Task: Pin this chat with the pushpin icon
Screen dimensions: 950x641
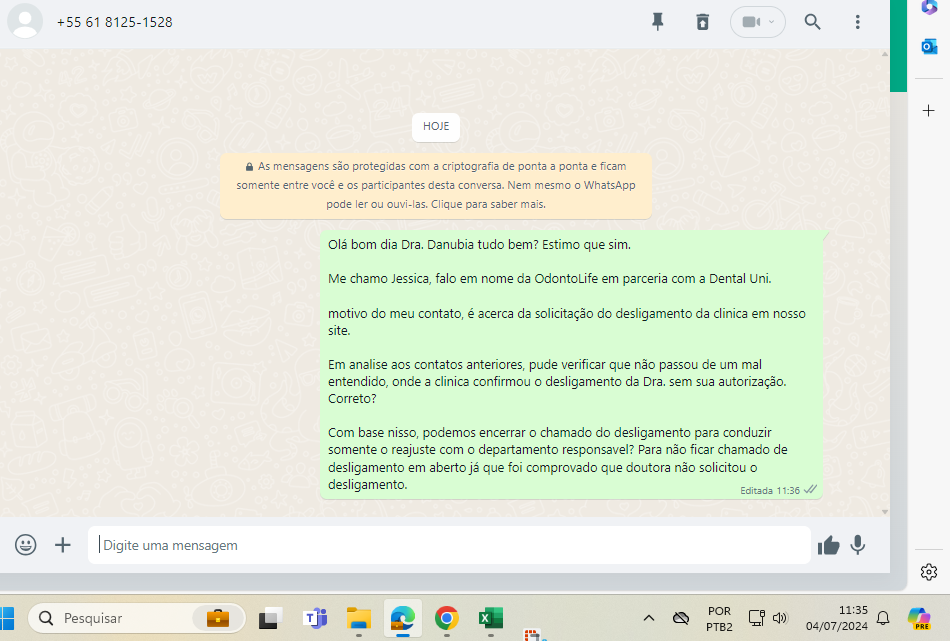Action: pos(657,22)
